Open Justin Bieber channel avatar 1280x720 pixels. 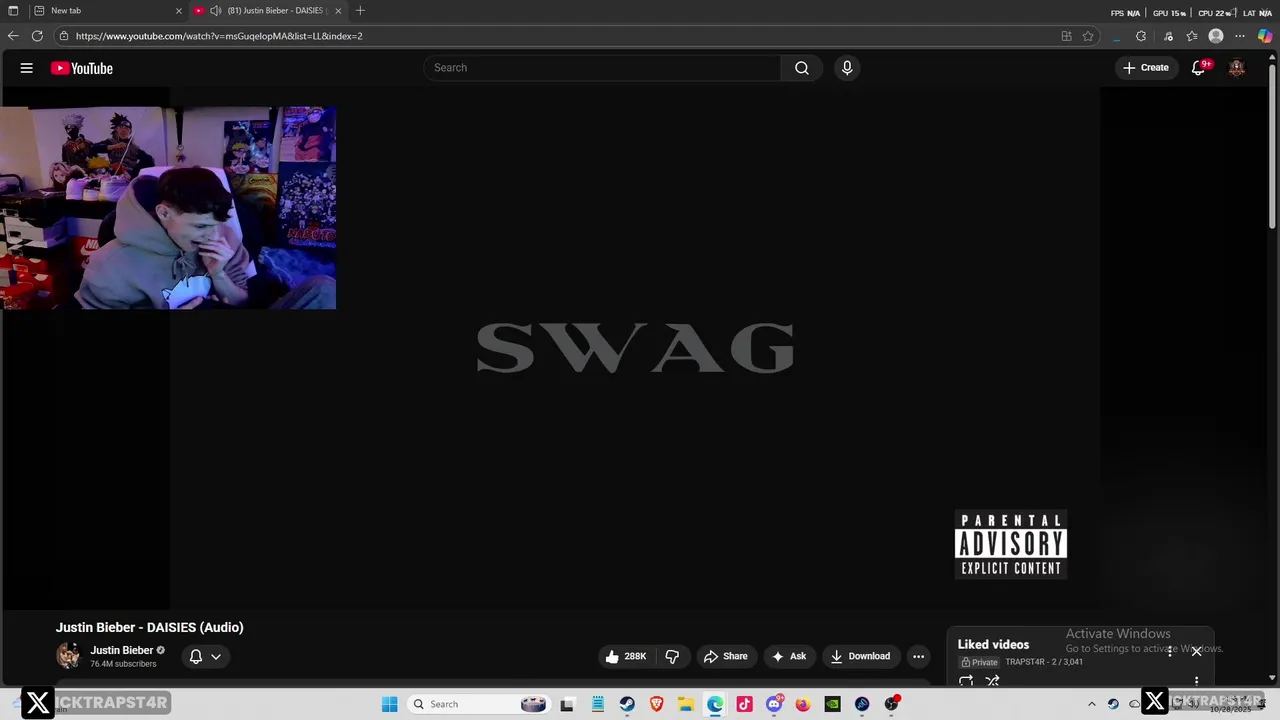68,656
